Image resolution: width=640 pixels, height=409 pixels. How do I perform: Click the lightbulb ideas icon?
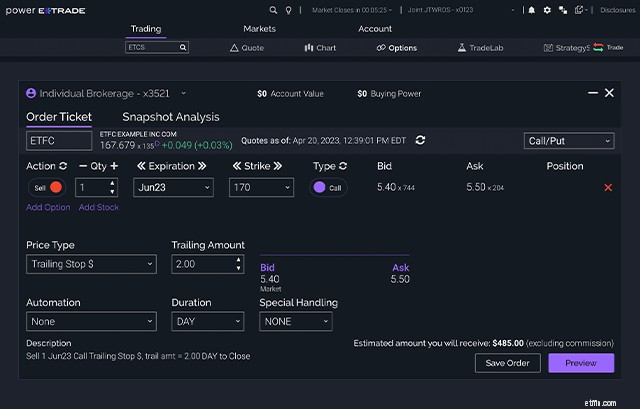(289, 10)
